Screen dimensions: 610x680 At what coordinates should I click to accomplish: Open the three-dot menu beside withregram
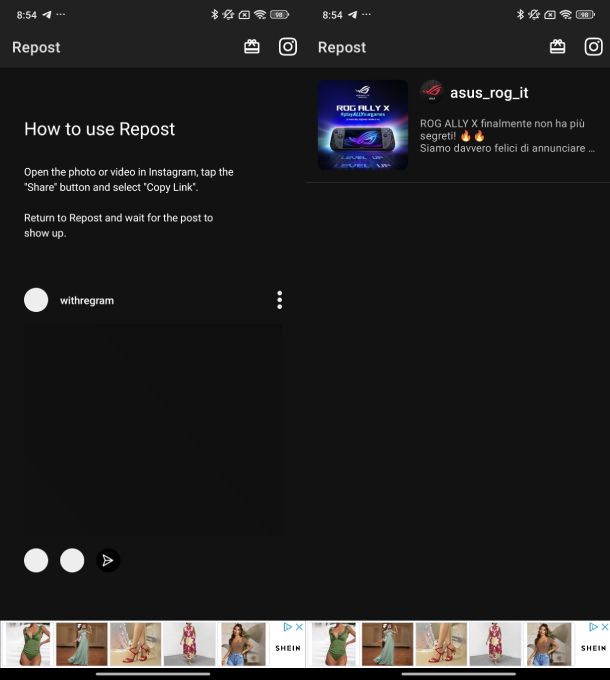(280, 300)
